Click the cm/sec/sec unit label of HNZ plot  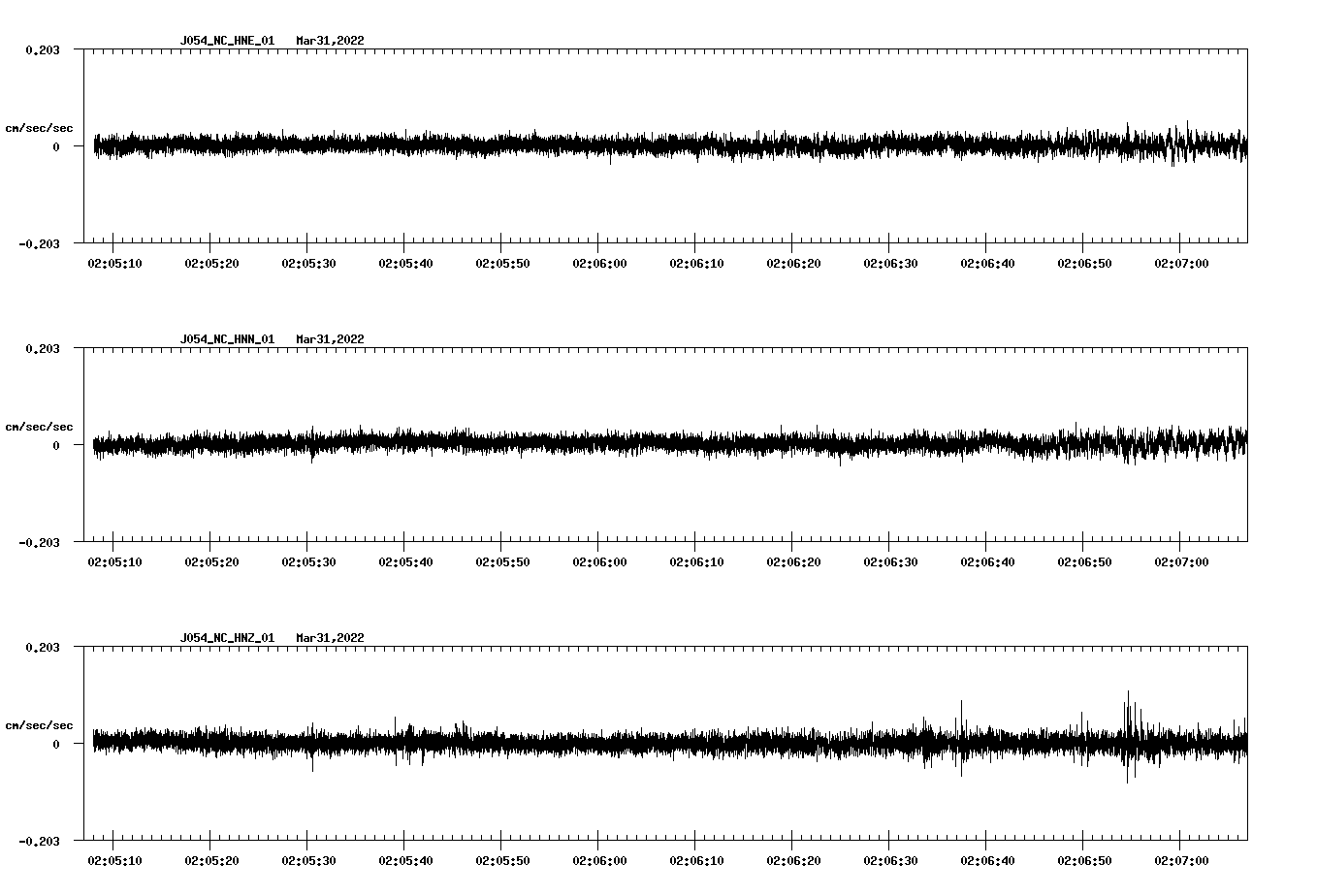coord(39,725)
